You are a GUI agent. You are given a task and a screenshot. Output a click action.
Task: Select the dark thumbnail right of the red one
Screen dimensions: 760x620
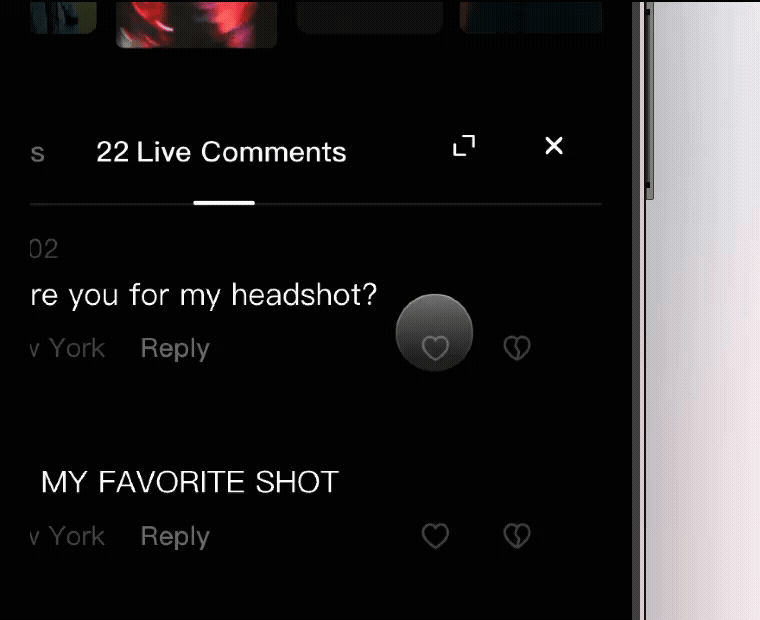coord(369,17)
